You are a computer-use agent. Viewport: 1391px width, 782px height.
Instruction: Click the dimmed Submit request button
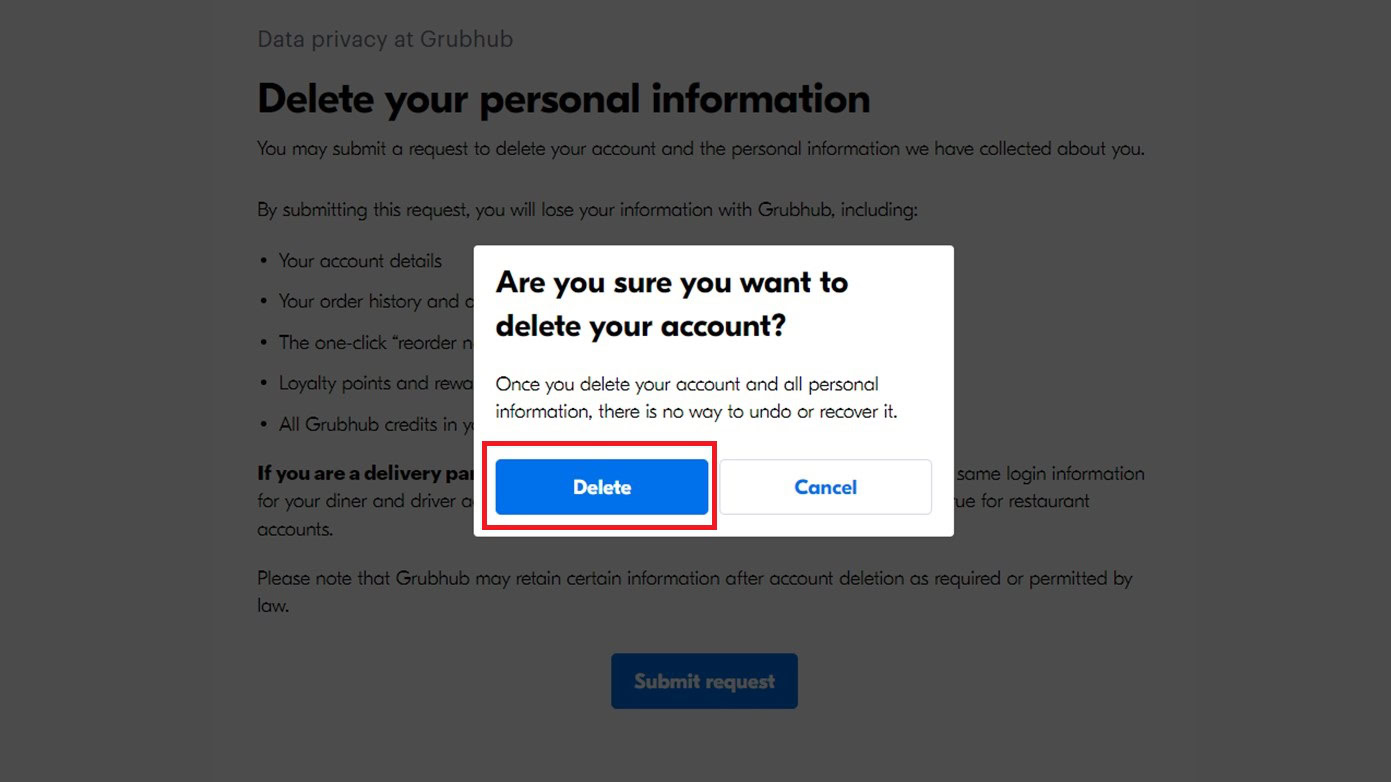[704, 681]
